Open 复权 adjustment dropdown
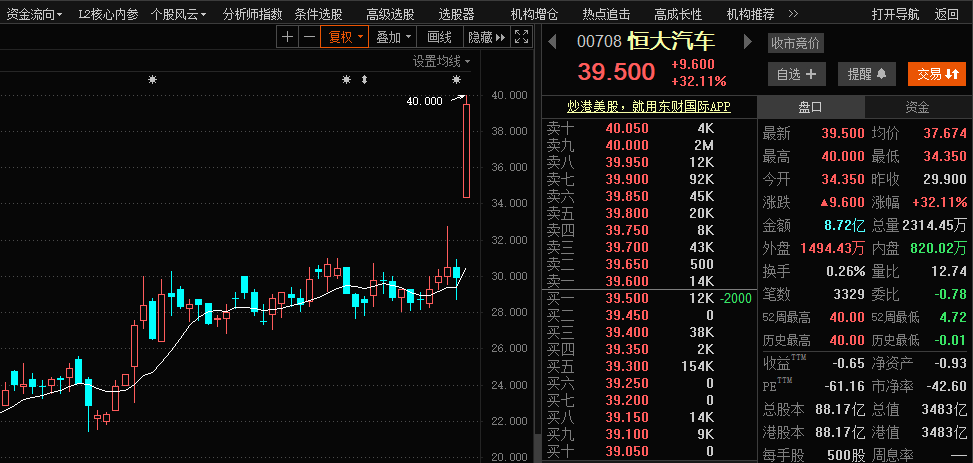973x463 pixels. click(344, 37)
